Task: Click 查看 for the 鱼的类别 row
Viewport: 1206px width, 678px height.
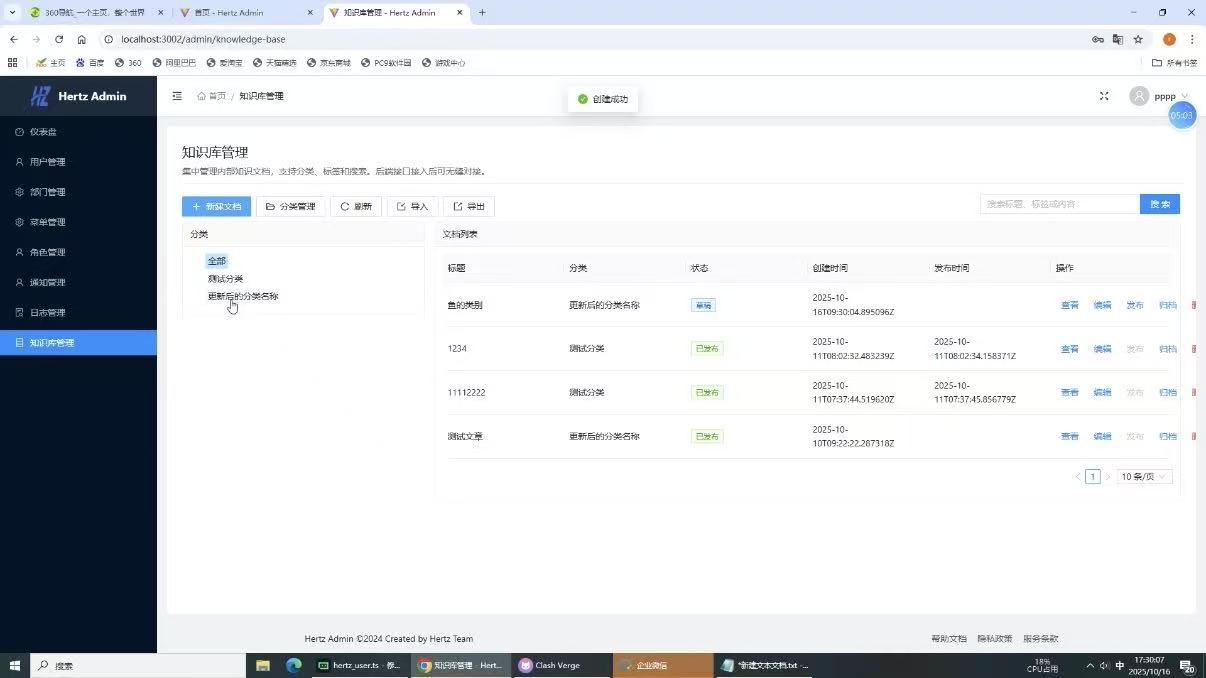Action: coord(1070,305)
